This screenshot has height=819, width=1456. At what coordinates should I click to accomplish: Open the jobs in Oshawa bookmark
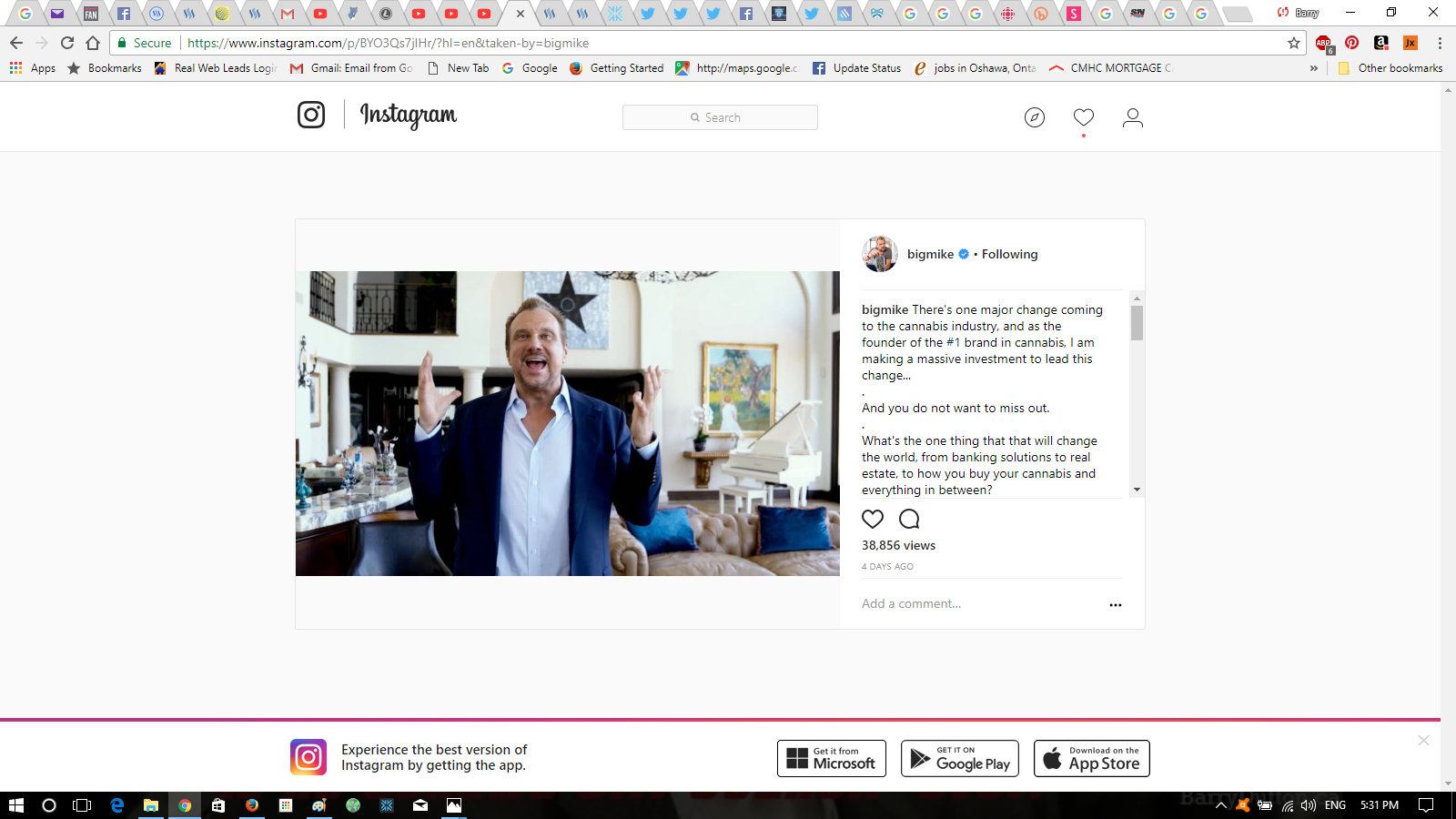coord(975,68)
